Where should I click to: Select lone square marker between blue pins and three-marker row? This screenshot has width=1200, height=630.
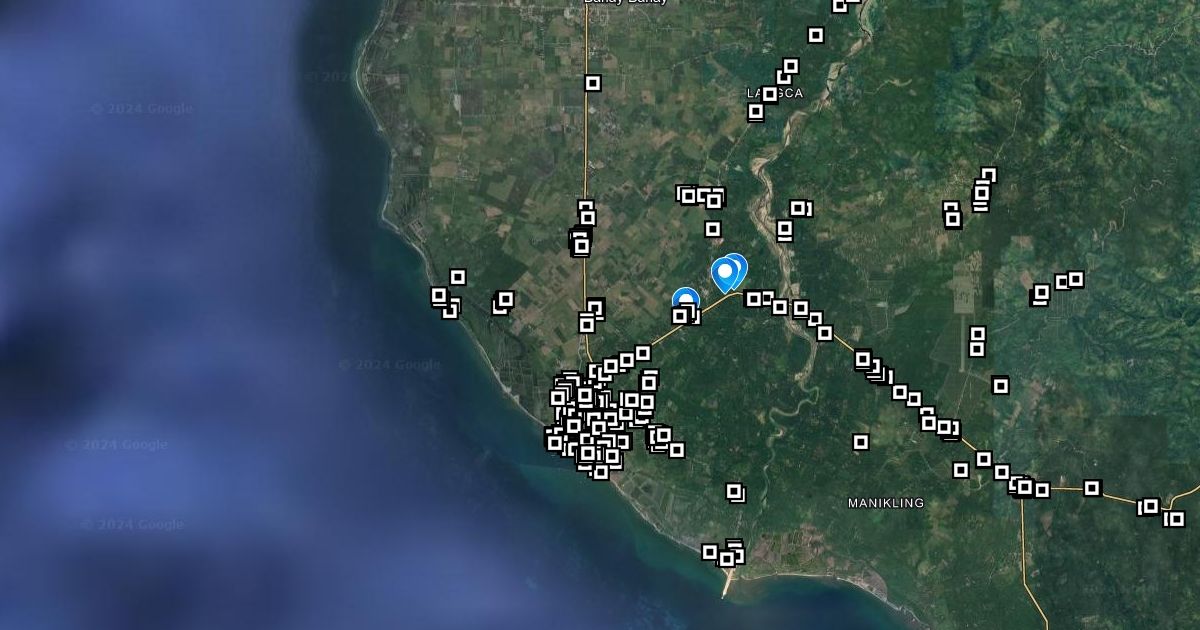tap(713, 229)
